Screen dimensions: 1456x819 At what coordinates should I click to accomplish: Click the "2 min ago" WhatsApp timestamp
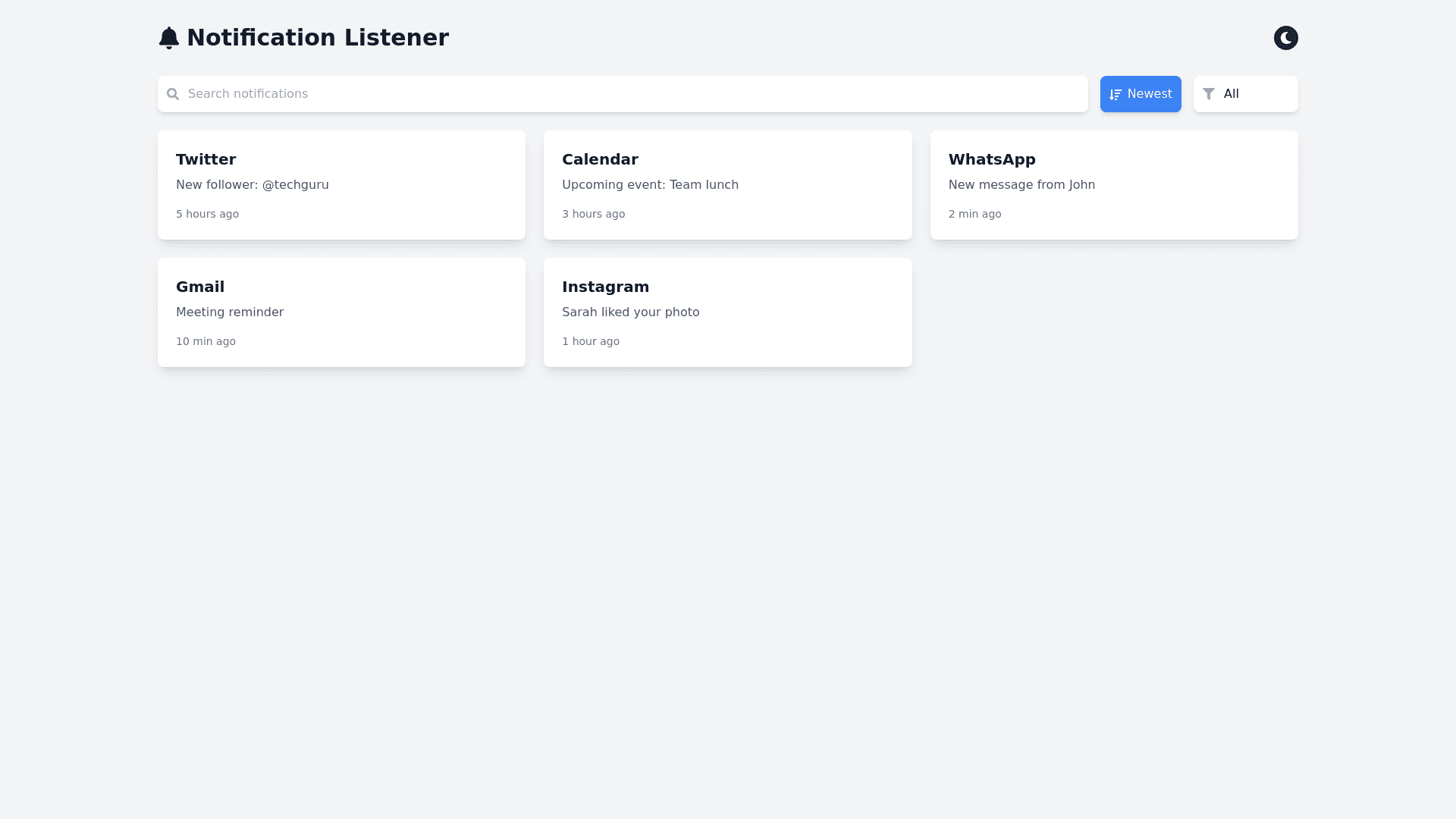pyautogui.click(x=974, y=215)
